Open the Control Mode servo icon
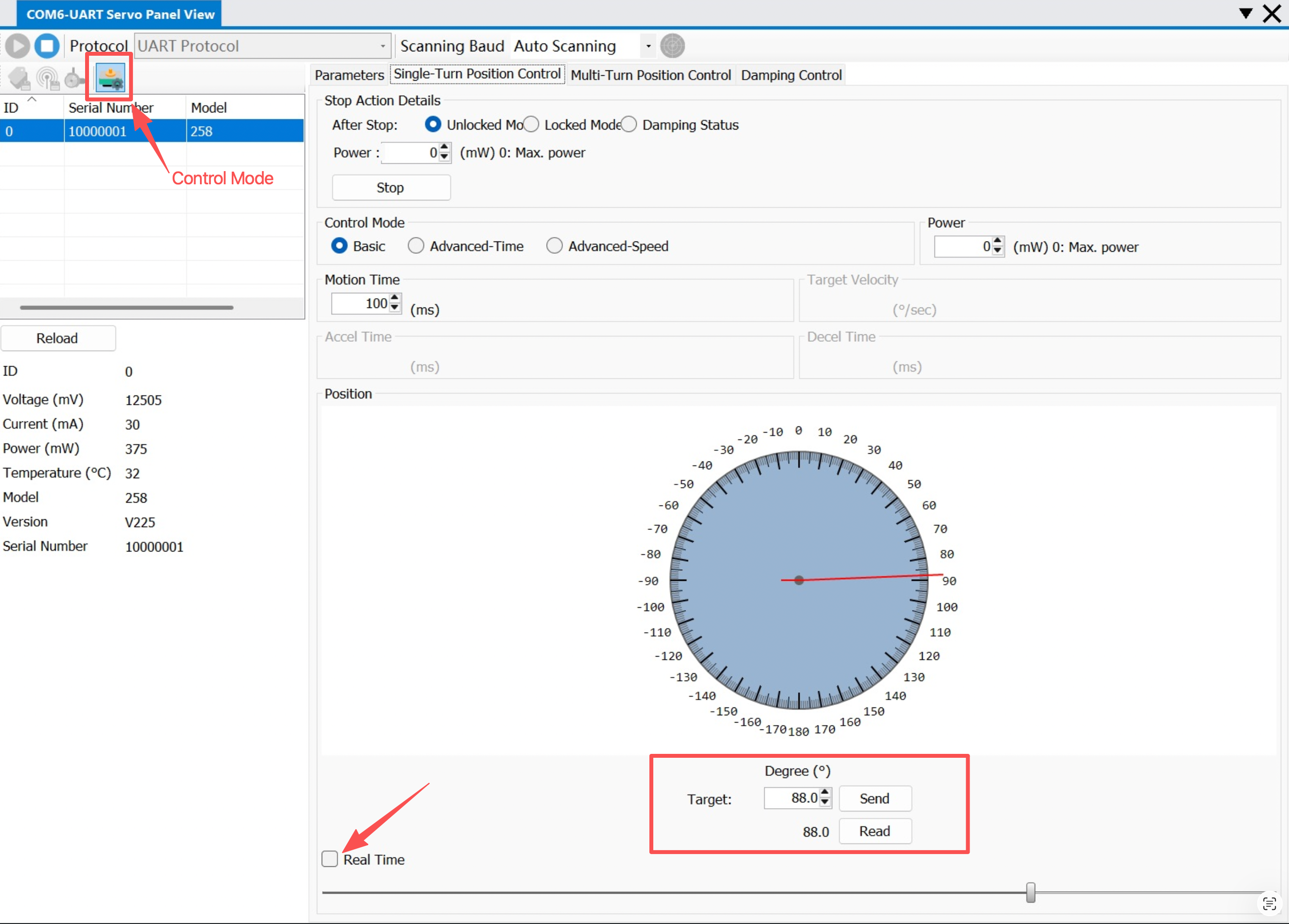Viewport: 1289px width, 924px height. [110, 78]
